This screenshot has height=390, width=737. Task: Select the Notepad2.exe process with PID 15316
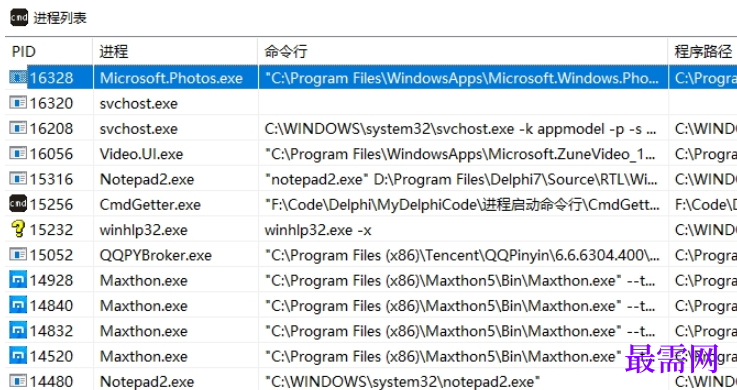coord(371,179)
